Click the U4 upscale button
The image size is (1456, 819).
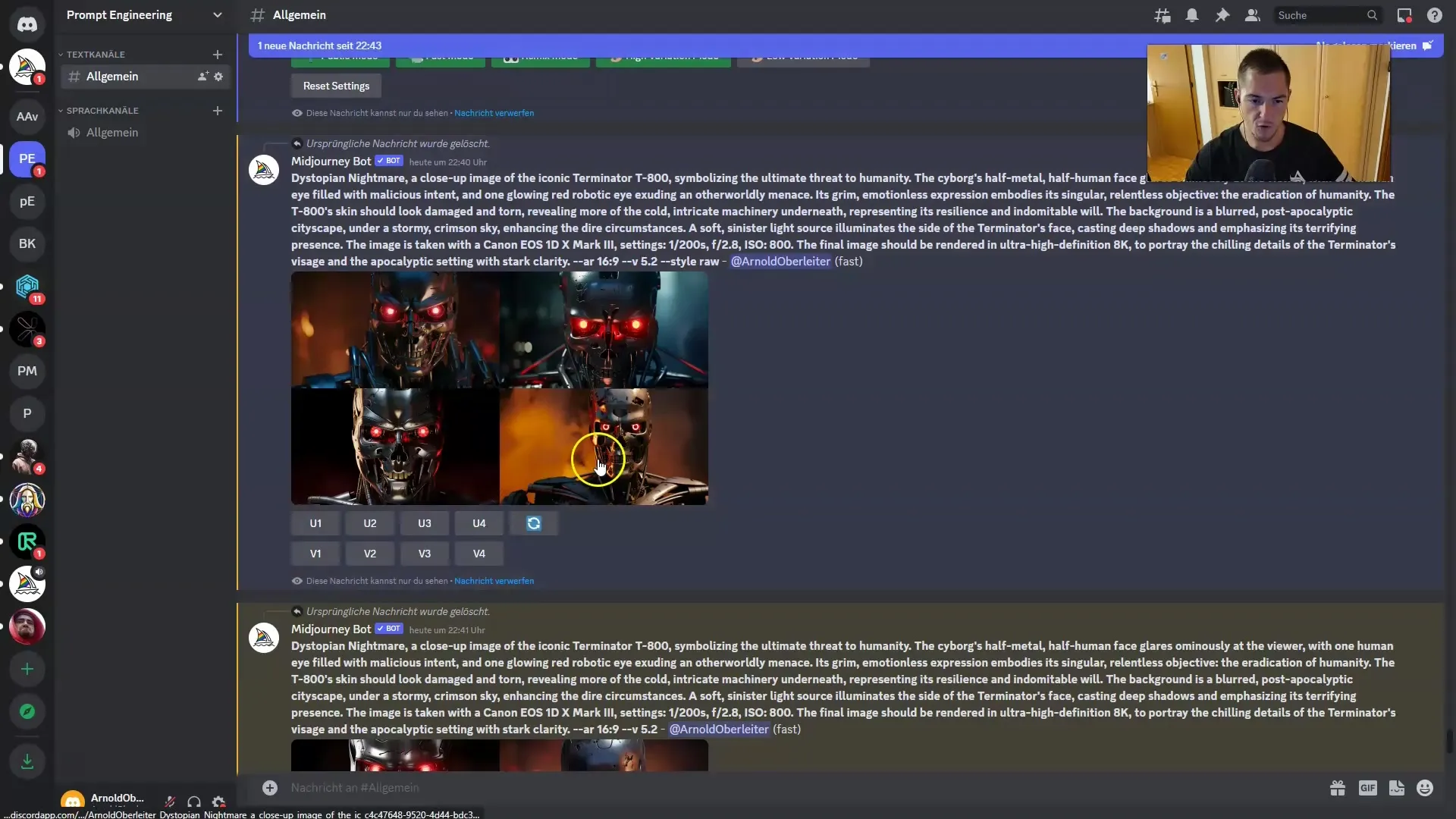[x=479, y=522]
